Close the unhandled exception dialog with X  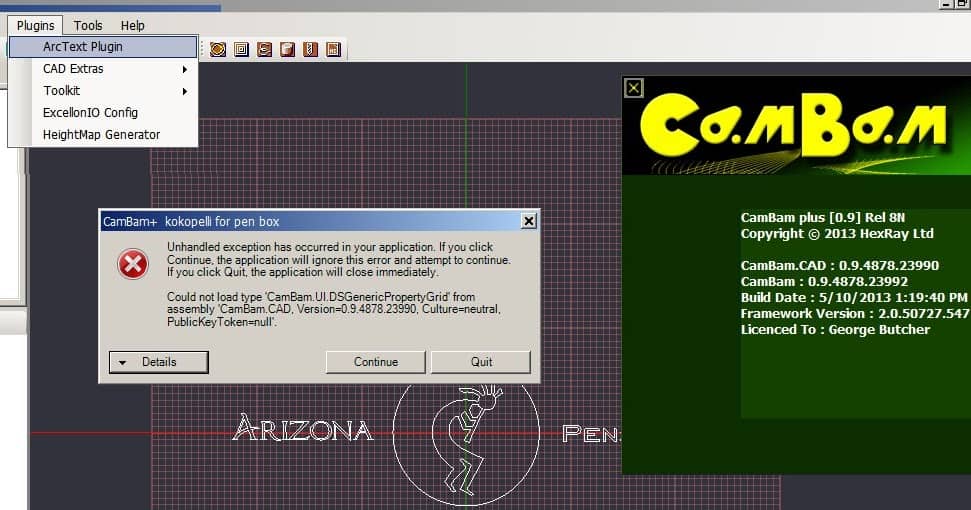pos(528,221)
